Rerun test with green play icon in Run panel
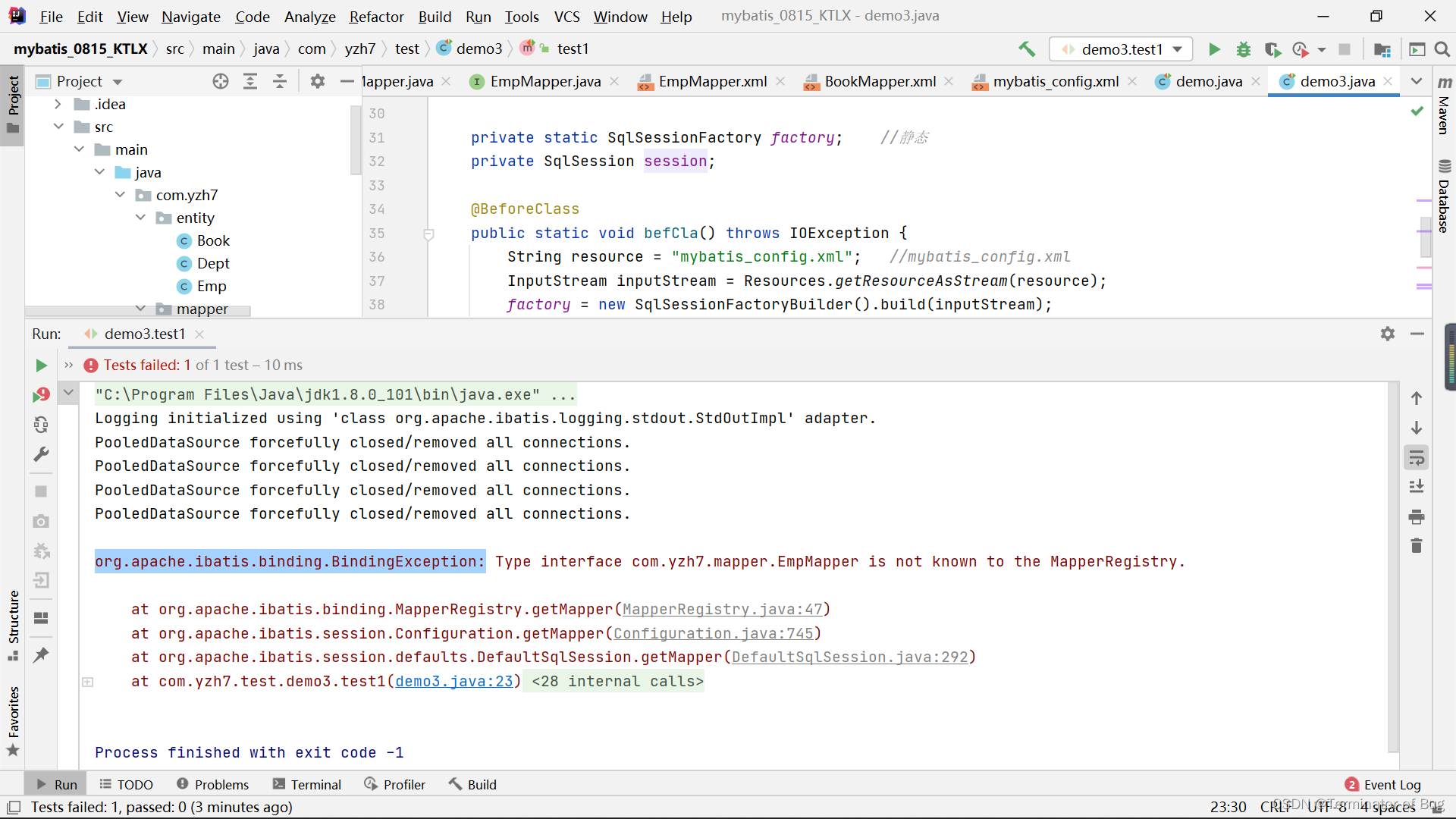This screenshot has height=819, width=1456. pos(41,366)
